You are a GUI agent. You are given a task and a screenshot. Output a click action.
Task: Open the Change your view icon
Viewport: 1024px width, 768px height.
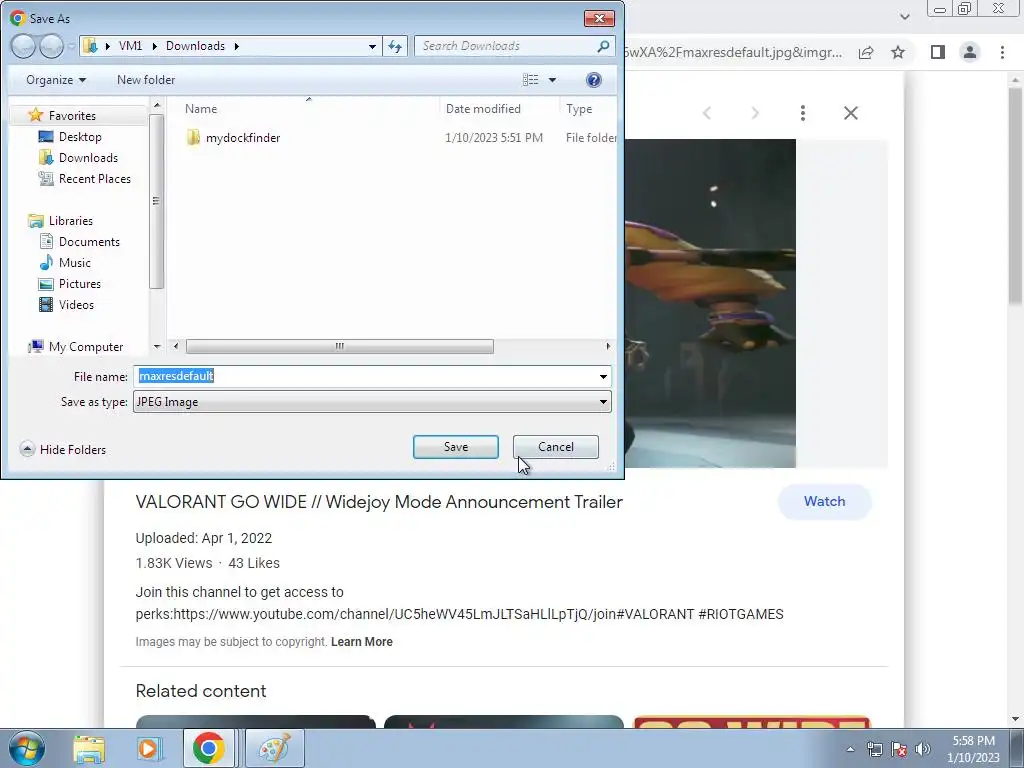(530, 80)
